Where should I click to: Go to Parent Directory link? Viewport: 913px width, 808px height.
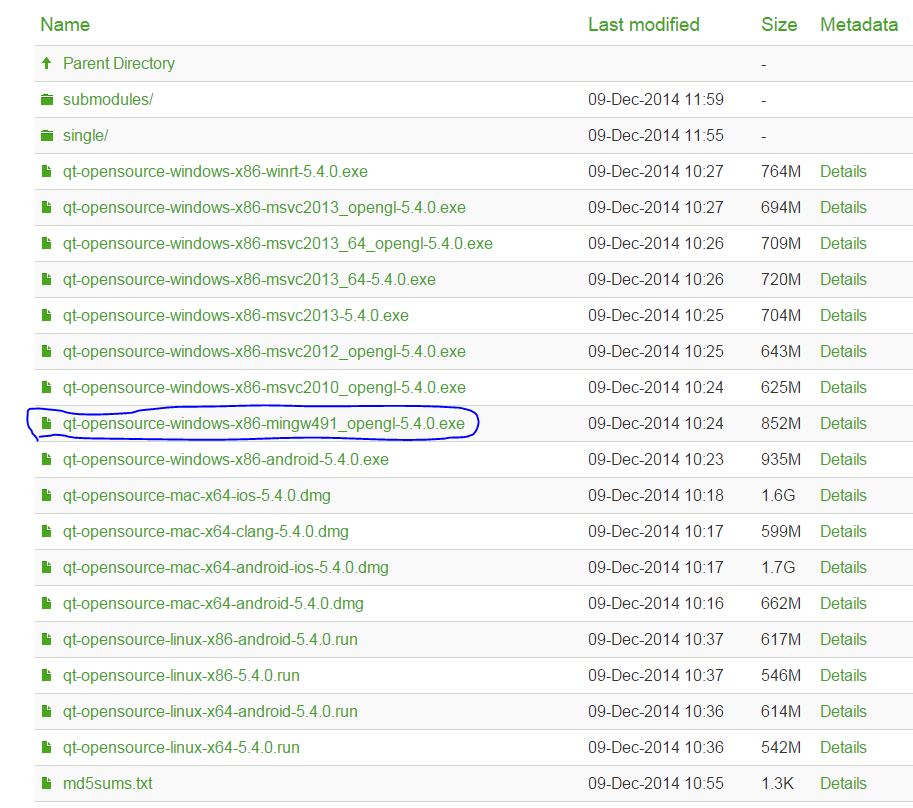coord(119,63)
